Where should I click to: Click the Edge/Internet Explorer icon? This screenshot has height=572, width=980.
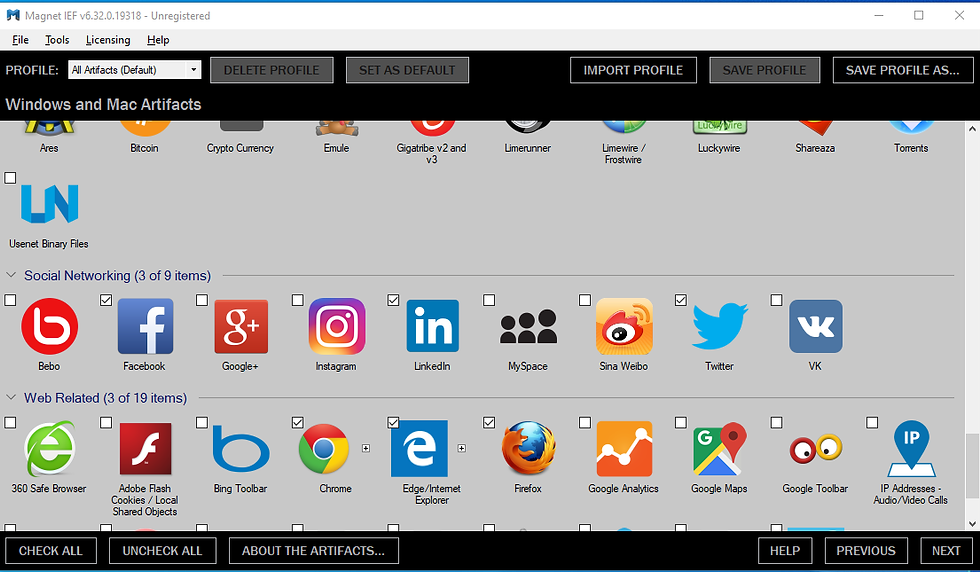pos(419,448)
